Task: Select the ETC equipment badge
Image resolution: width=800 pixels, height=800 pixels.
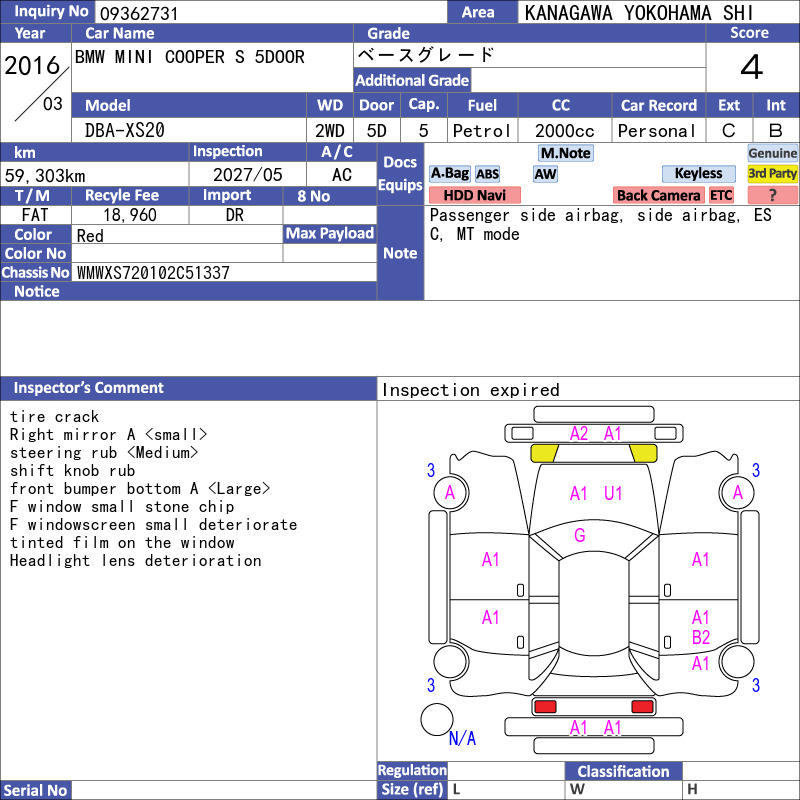Action: [721, 195]
